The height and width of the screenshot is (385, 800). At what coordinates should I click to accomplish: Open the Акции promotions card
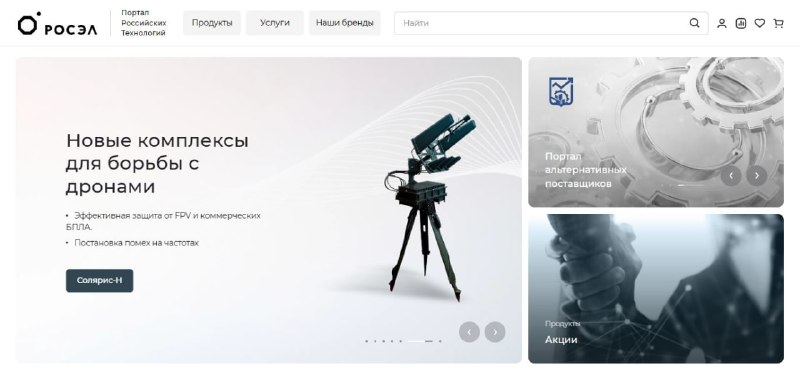(x=656, y=289)
